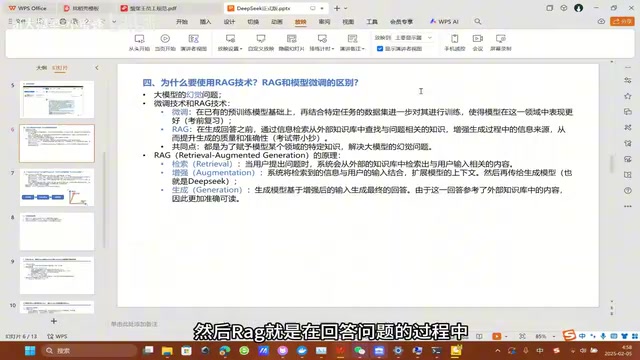
Task: Switch to 切换 ribbon tab
Action: pyautogui.click(x=253, y=22)
